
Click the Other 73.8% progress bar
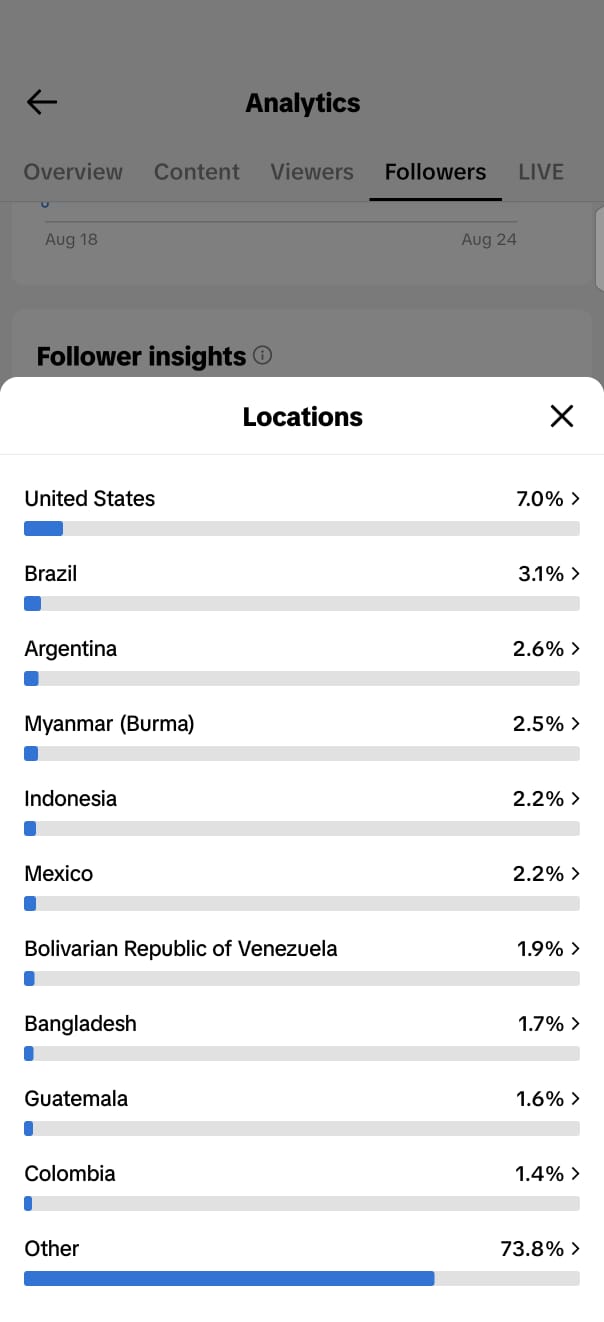click(x=302, y=1278)
